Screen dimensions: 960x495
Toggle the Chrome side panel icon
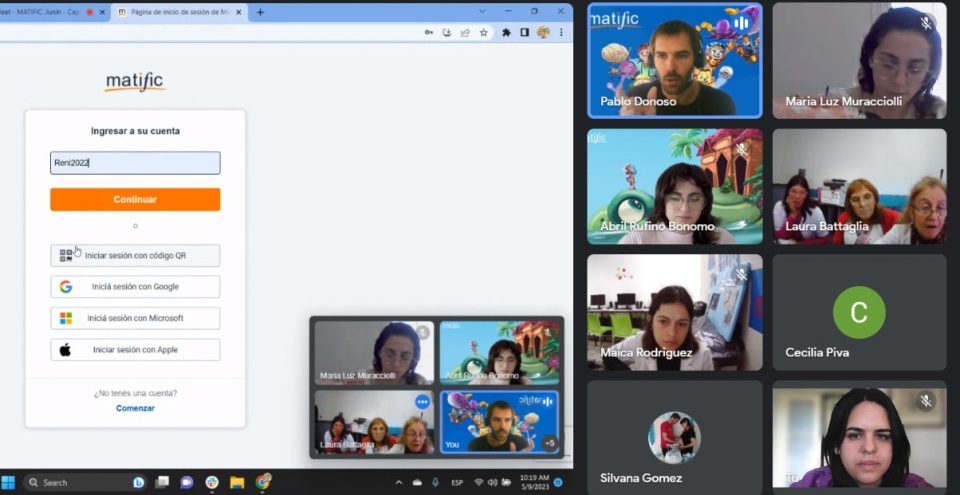point(525,32)
